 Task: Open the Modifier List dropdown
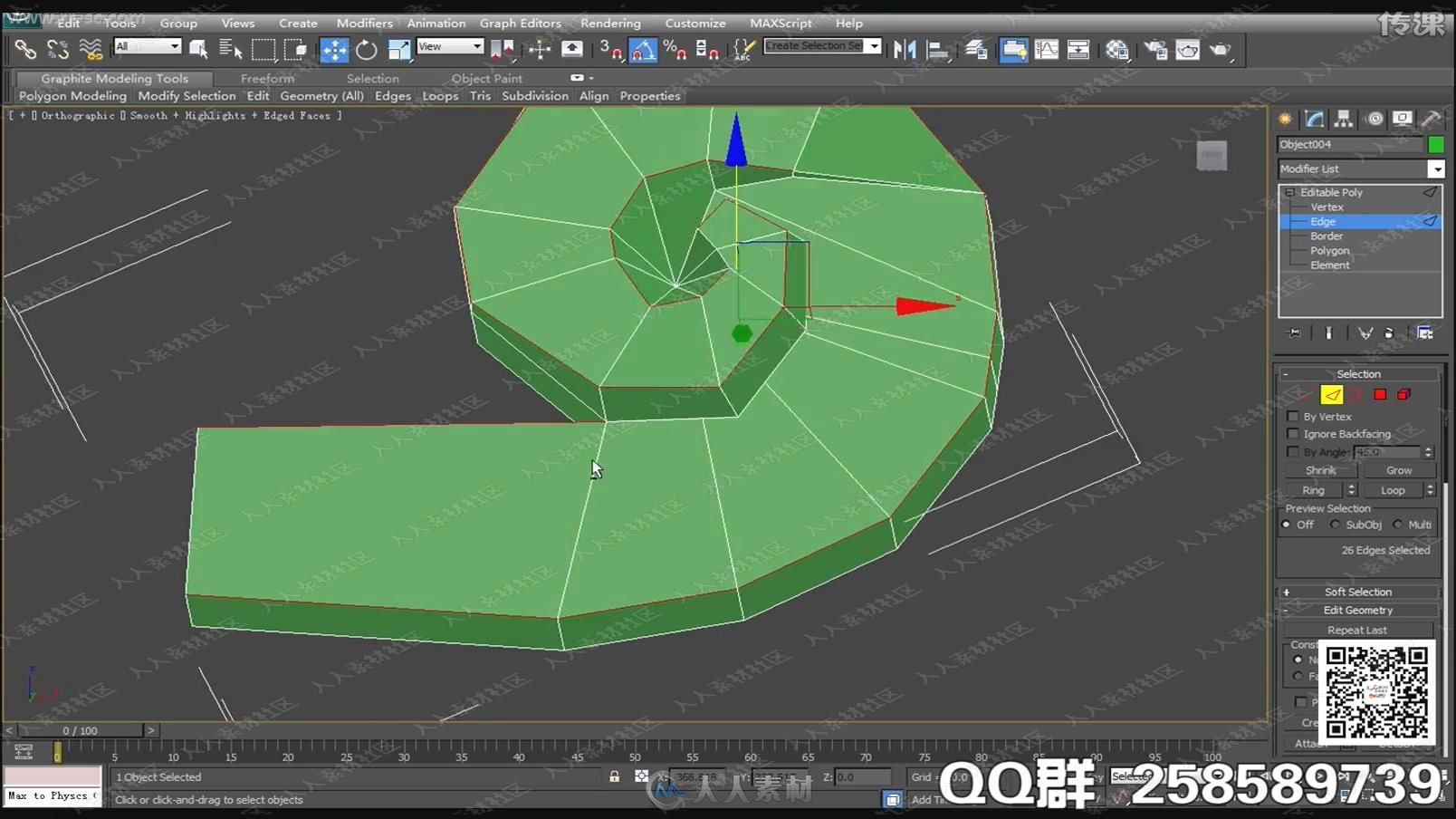click(1436, 169)
